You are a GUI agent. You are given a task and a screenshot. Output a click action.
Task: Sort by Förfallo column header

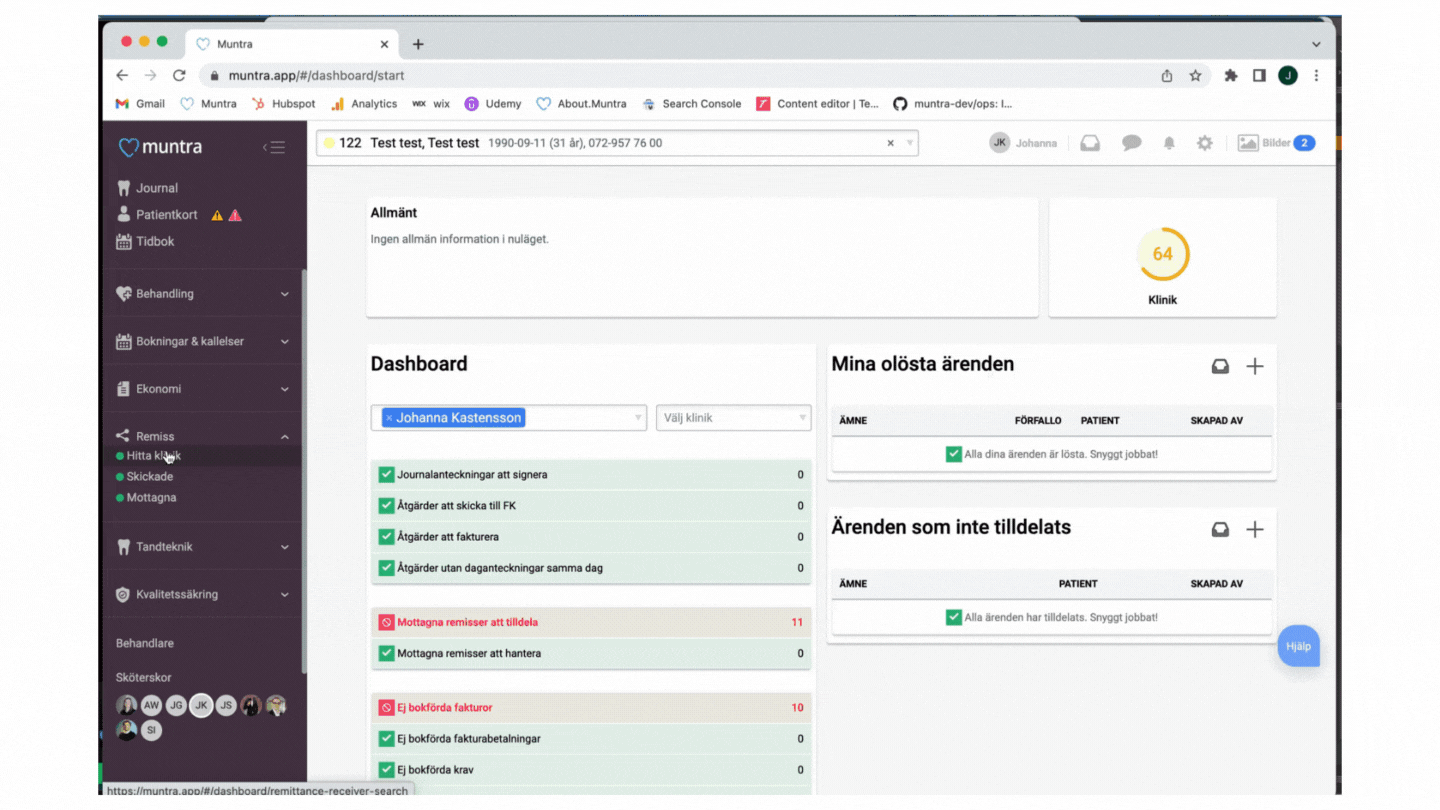1038,421
